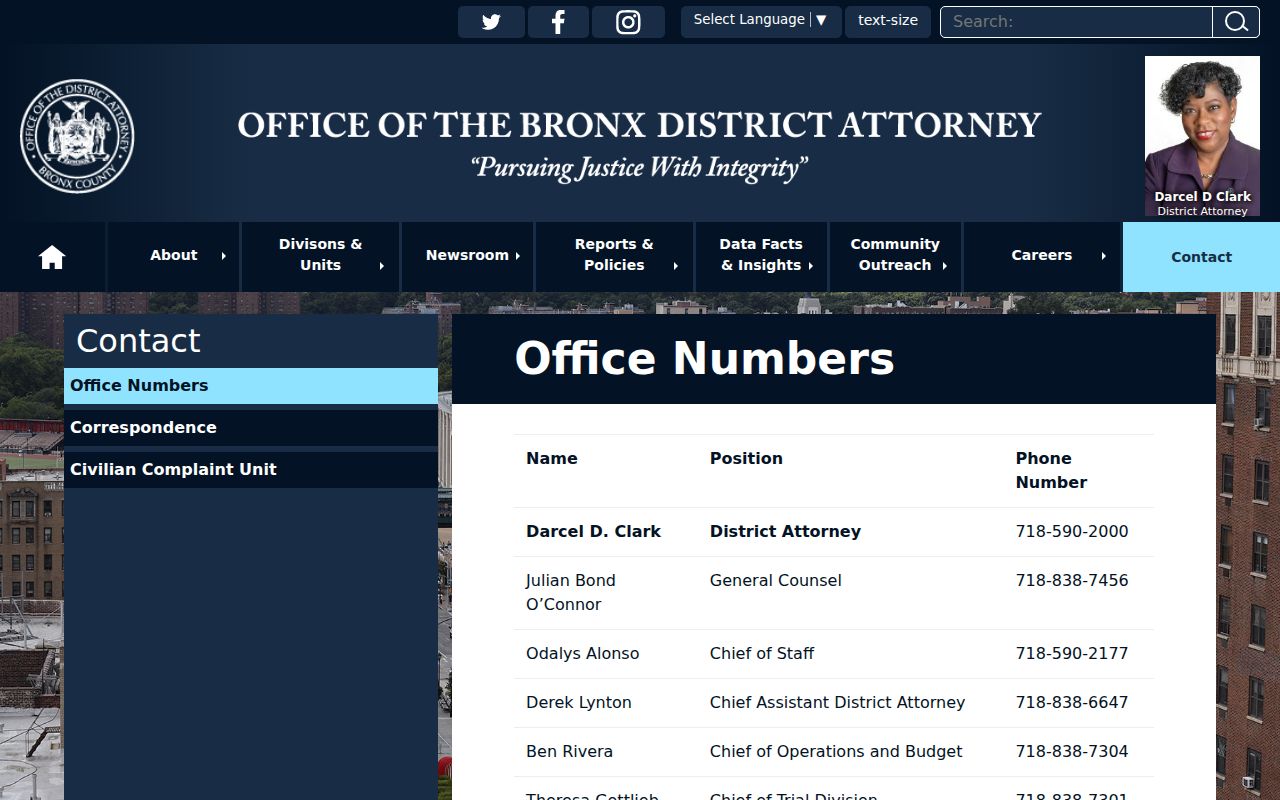Open the Community Outreach menu
The height and width of the screenshot is (800, 1280).
[x=895, y=255]
